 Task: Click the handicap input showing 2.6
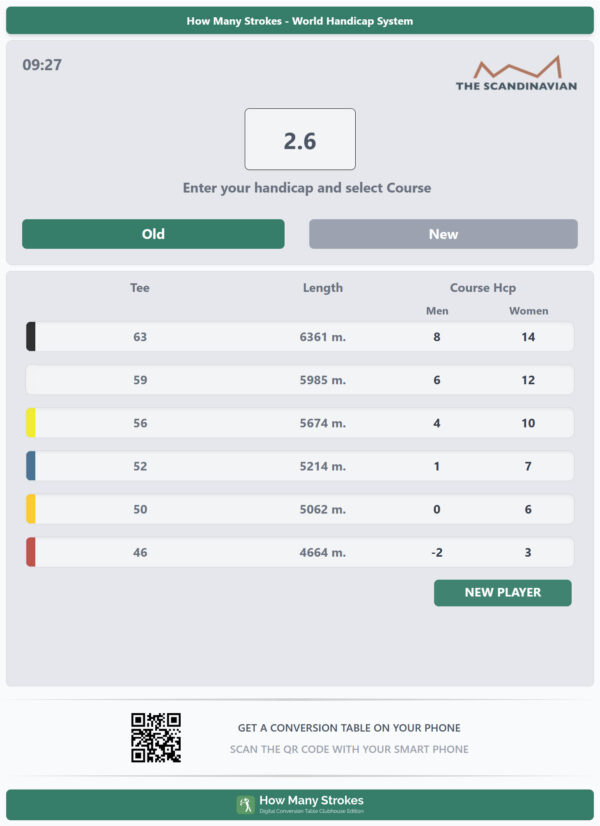click(300, 139)
